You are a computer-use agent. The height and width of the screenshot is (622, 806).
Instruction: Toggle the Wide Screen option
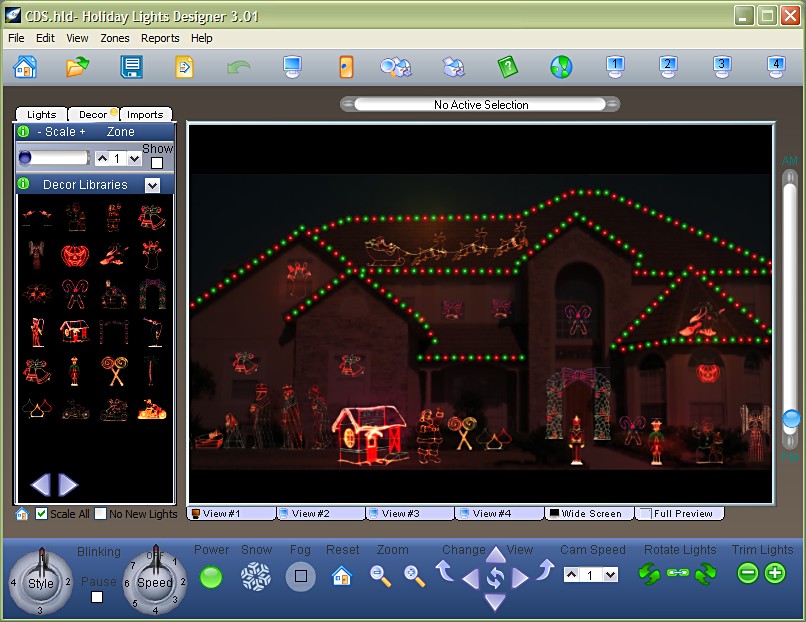tap(589, 513)
